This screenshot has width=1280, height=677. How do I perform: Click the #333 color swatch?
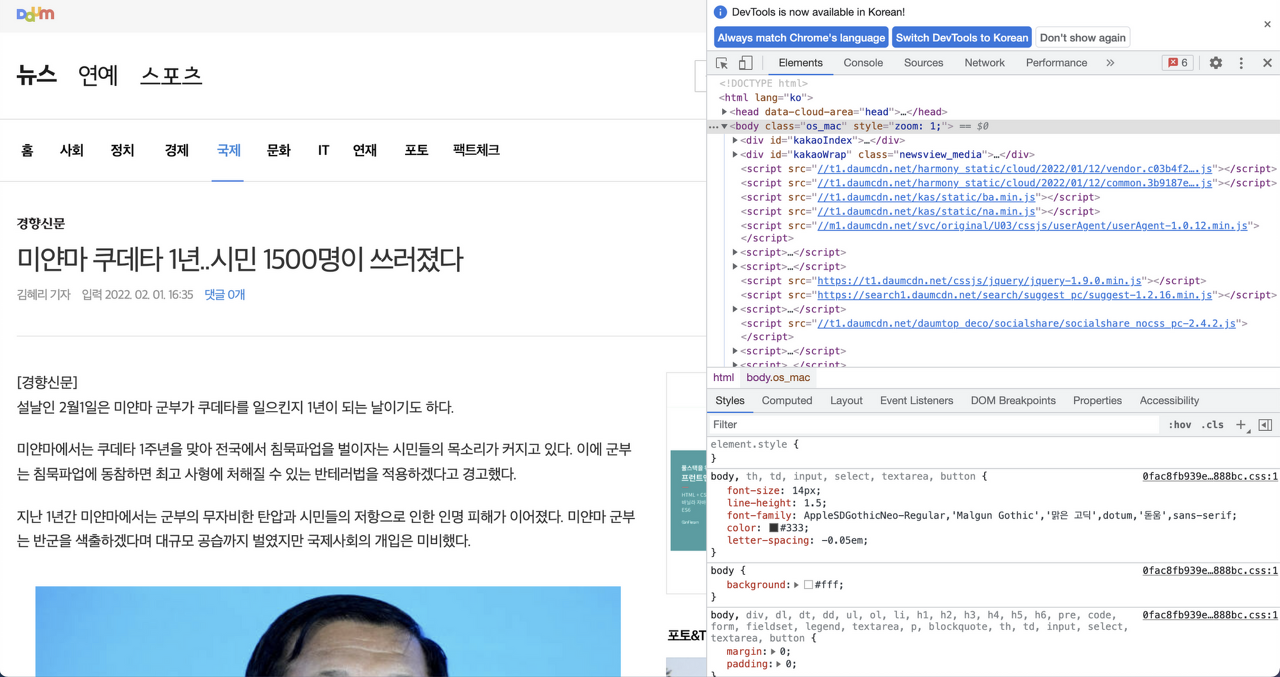[773, 528]
